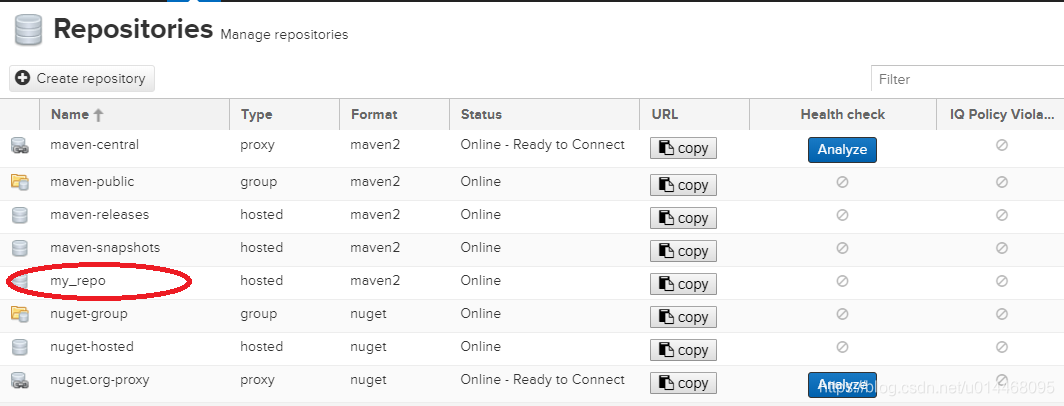Open the my_repo repository name

(78, 280)
